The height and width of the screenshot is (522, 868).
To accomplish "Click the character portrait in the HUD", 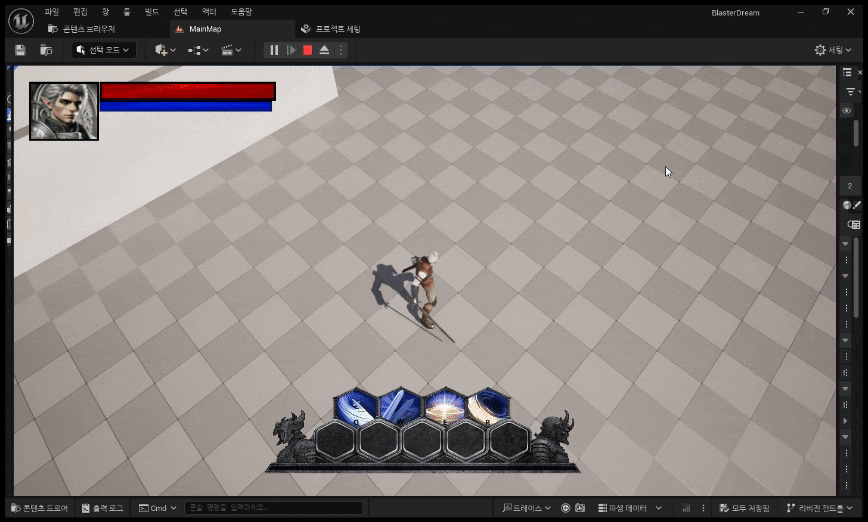I will (x=64, y=111).
